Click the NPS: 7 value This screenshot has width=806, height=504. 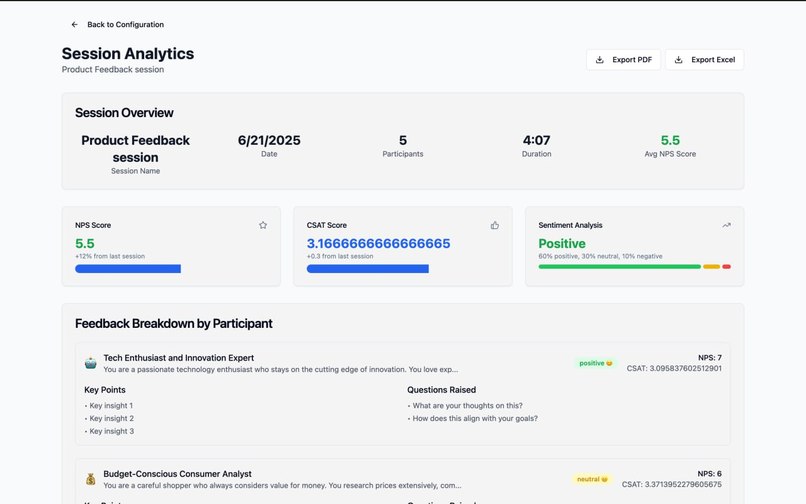point(710,357)
